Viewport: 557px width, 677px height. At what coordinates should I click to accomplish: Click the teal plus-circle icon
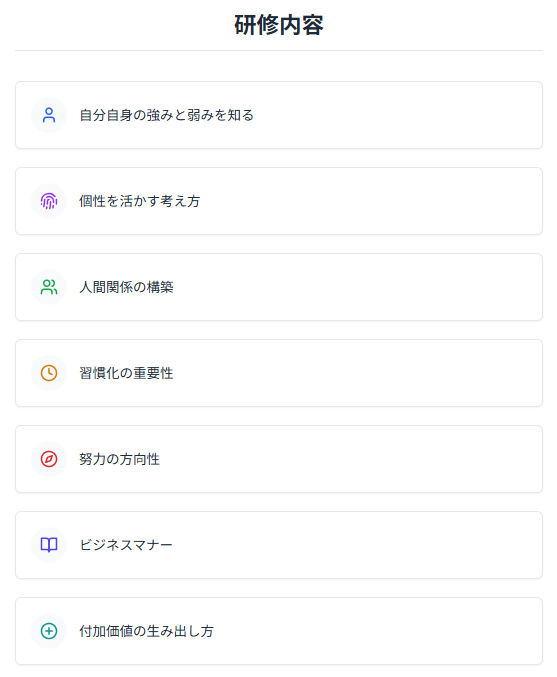coord(49,631)
